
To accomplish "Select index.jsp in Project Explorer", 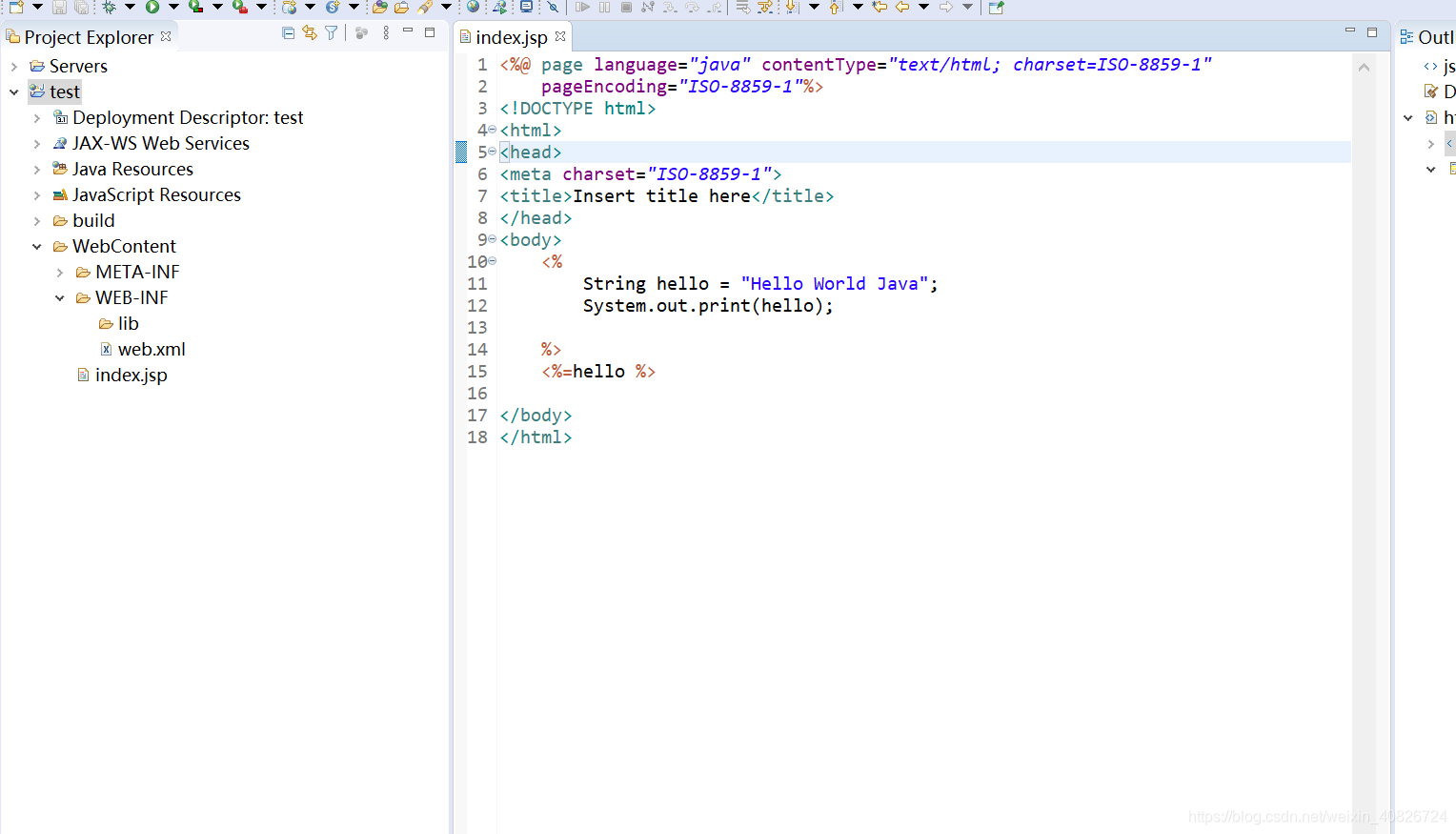I will pyautogui.click(x=122, y=376).
